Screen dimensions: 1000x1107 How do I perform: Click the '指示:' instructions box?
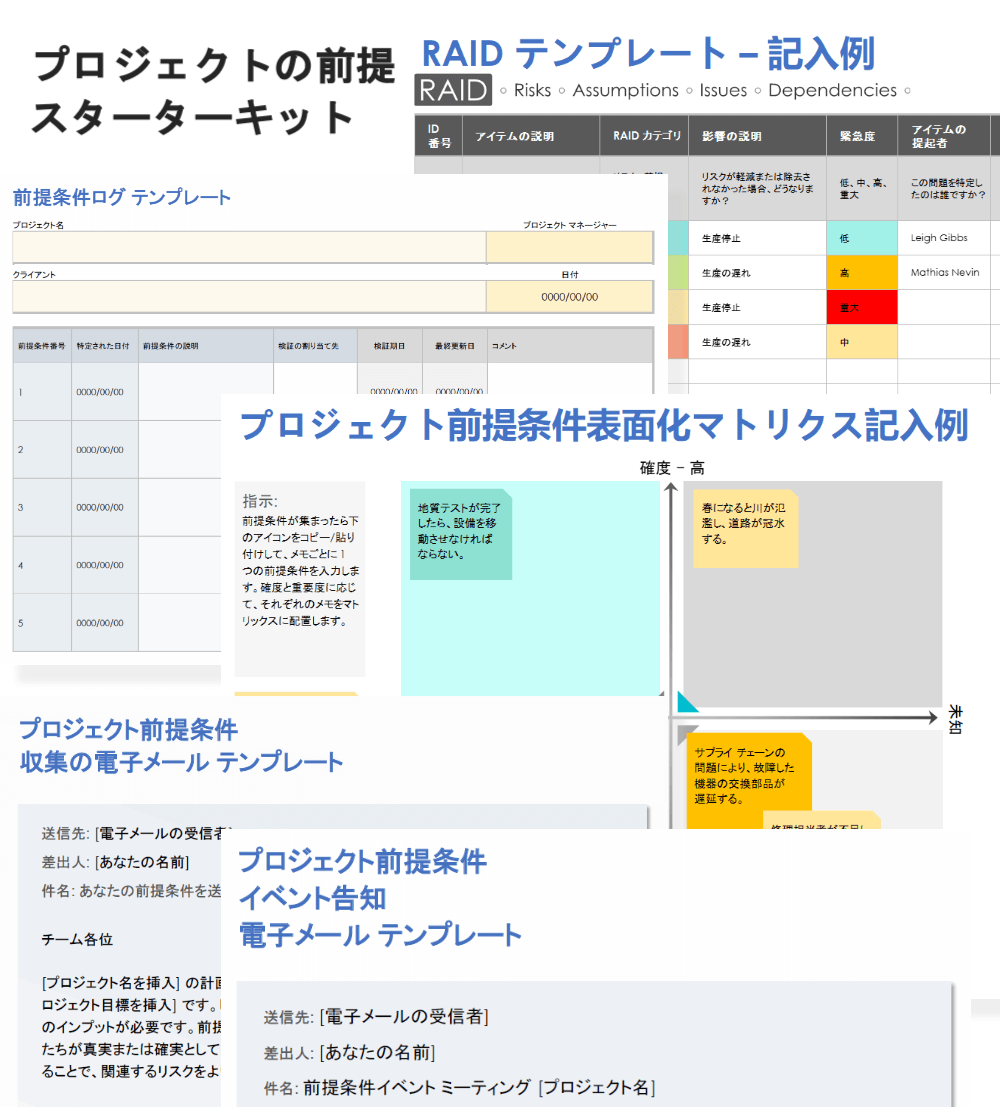[x=300, y=579]
